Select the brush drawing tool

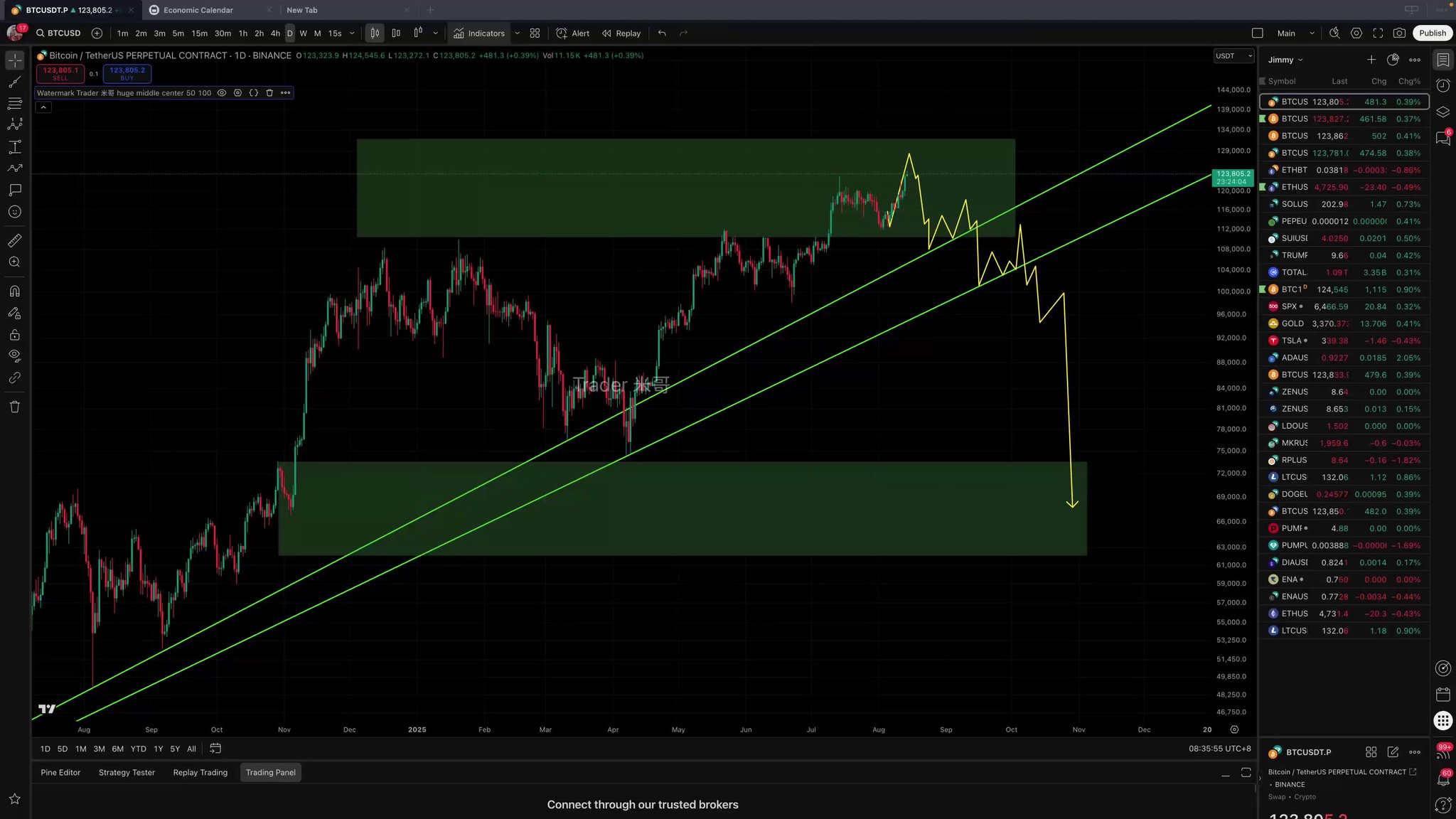click(x=15, y=168)
